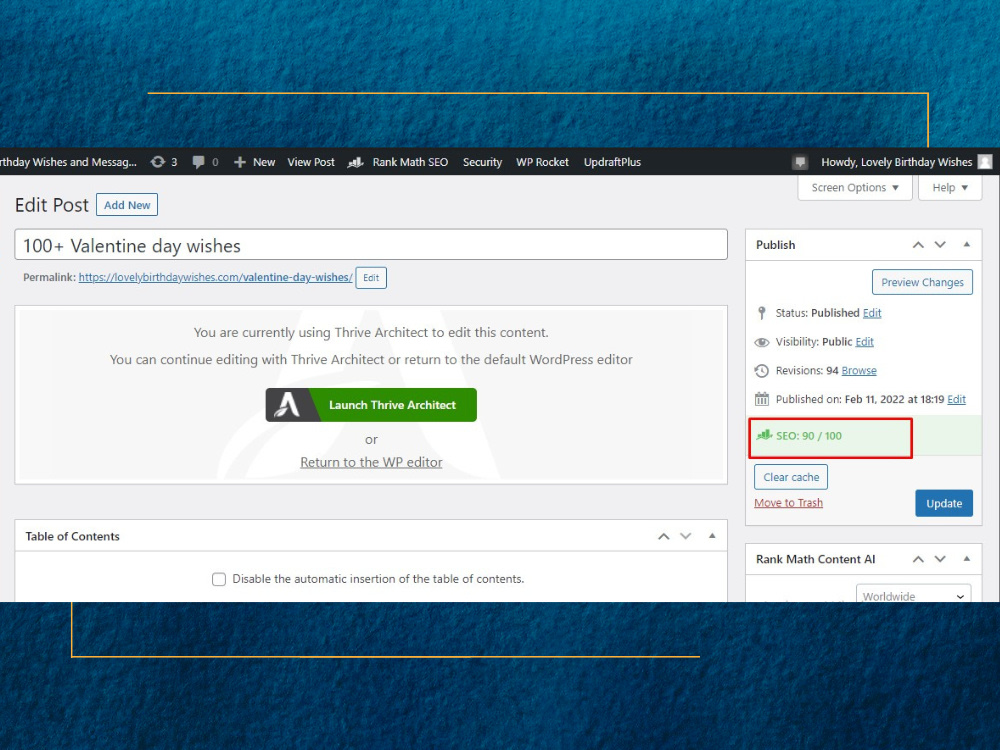Click the Rank Math icon beside SEO score
The width and height of the screenshot is (1000, 750).
click(x=764, y=436)
